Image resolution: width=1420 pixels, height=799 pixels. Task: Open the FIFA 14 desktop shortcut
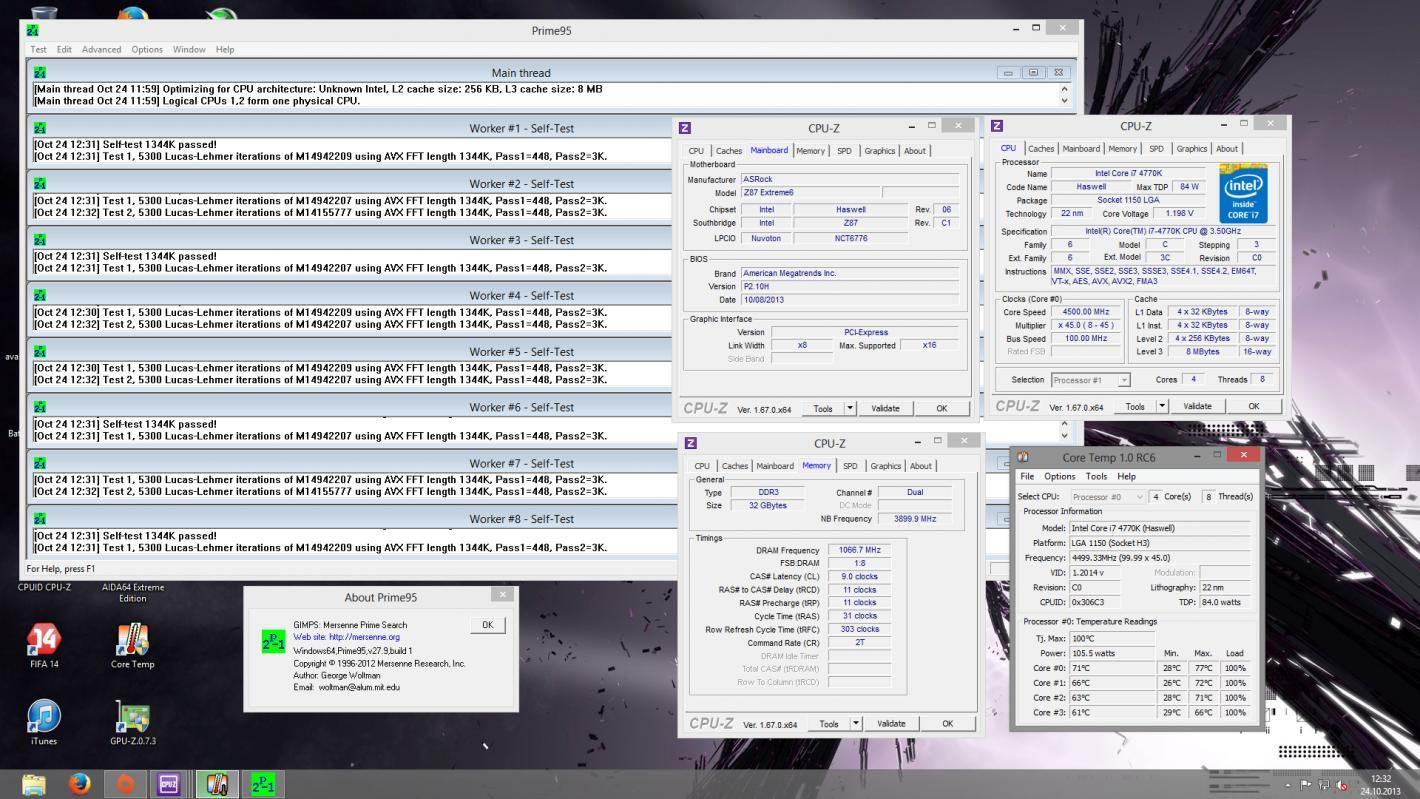pos(44,641)
